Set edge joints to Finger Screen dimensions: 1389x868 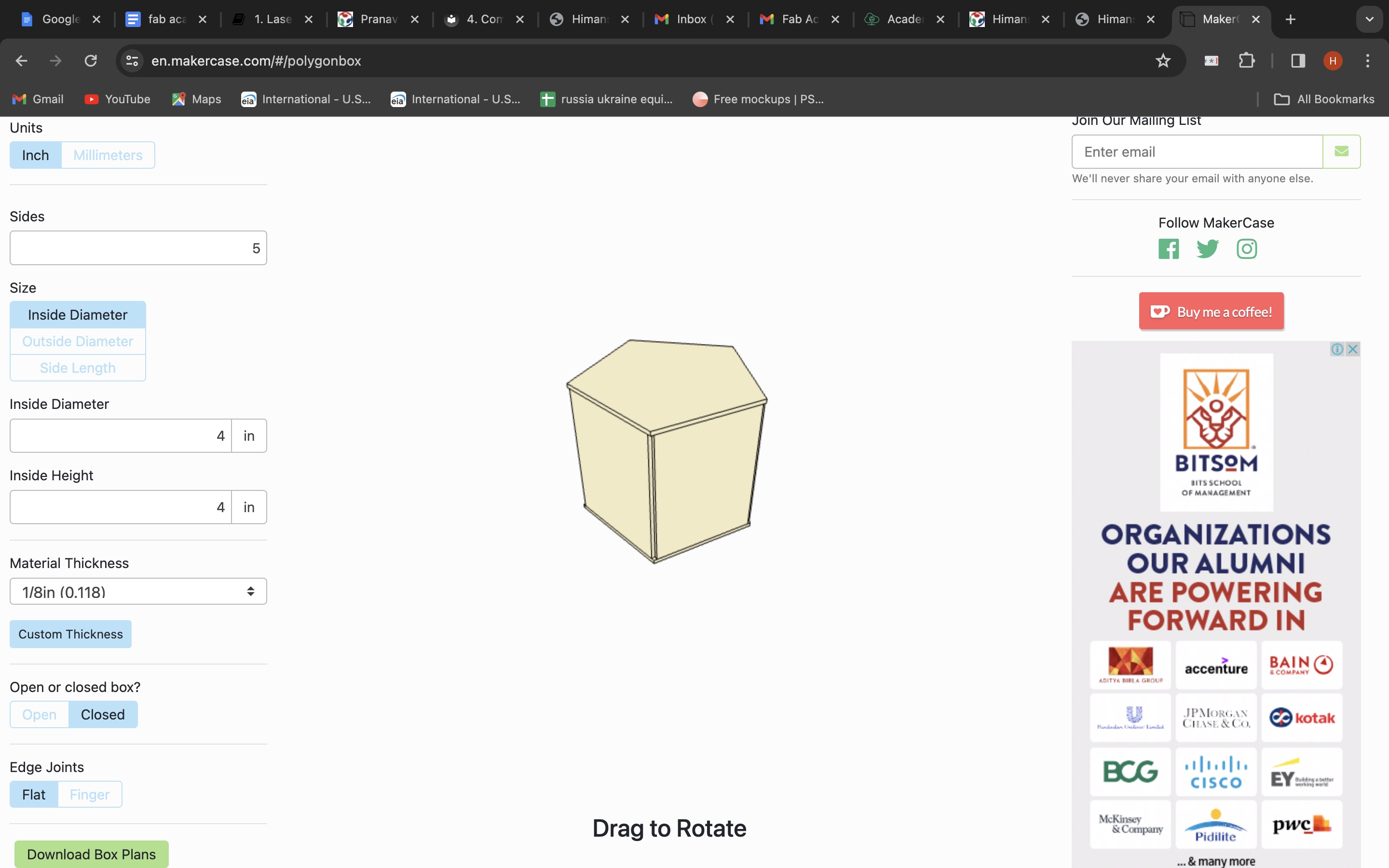tap(90, 795)
